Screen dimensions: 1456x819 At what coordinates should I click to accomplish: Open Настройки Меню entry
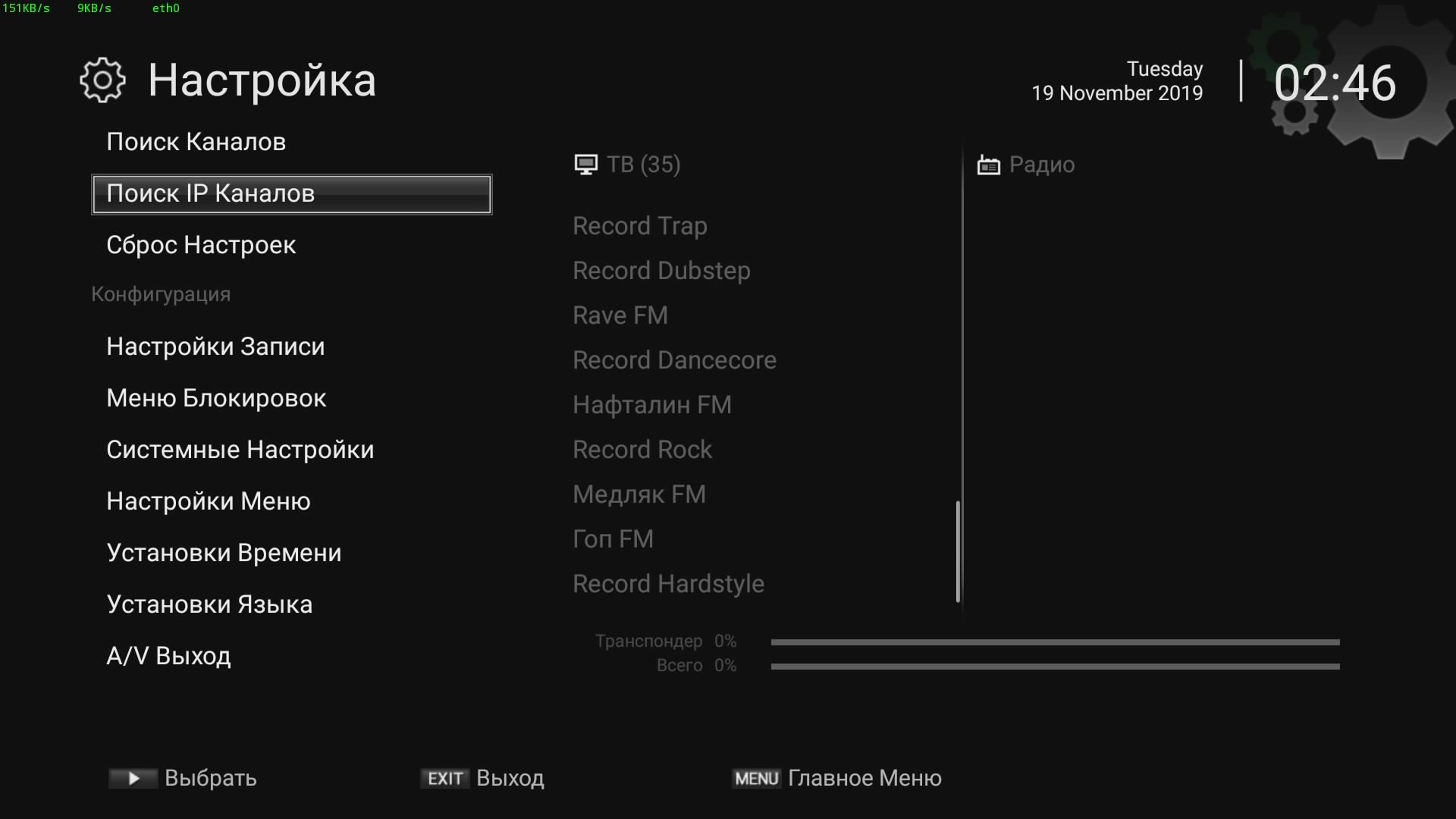tap(209, 501)
